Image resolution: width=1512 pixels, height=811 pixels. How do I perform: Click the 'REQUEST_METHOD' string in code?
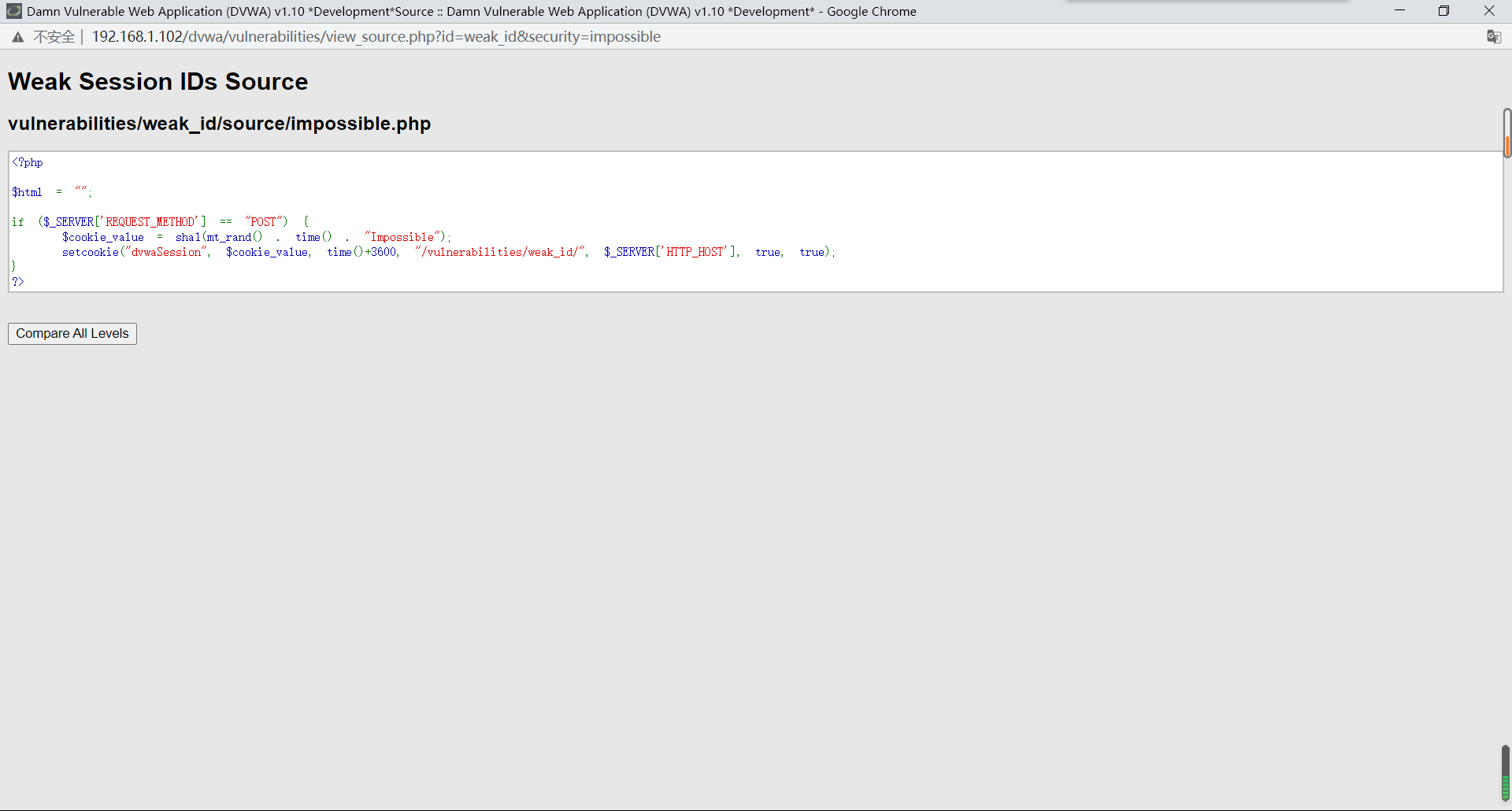pos(150,222)
